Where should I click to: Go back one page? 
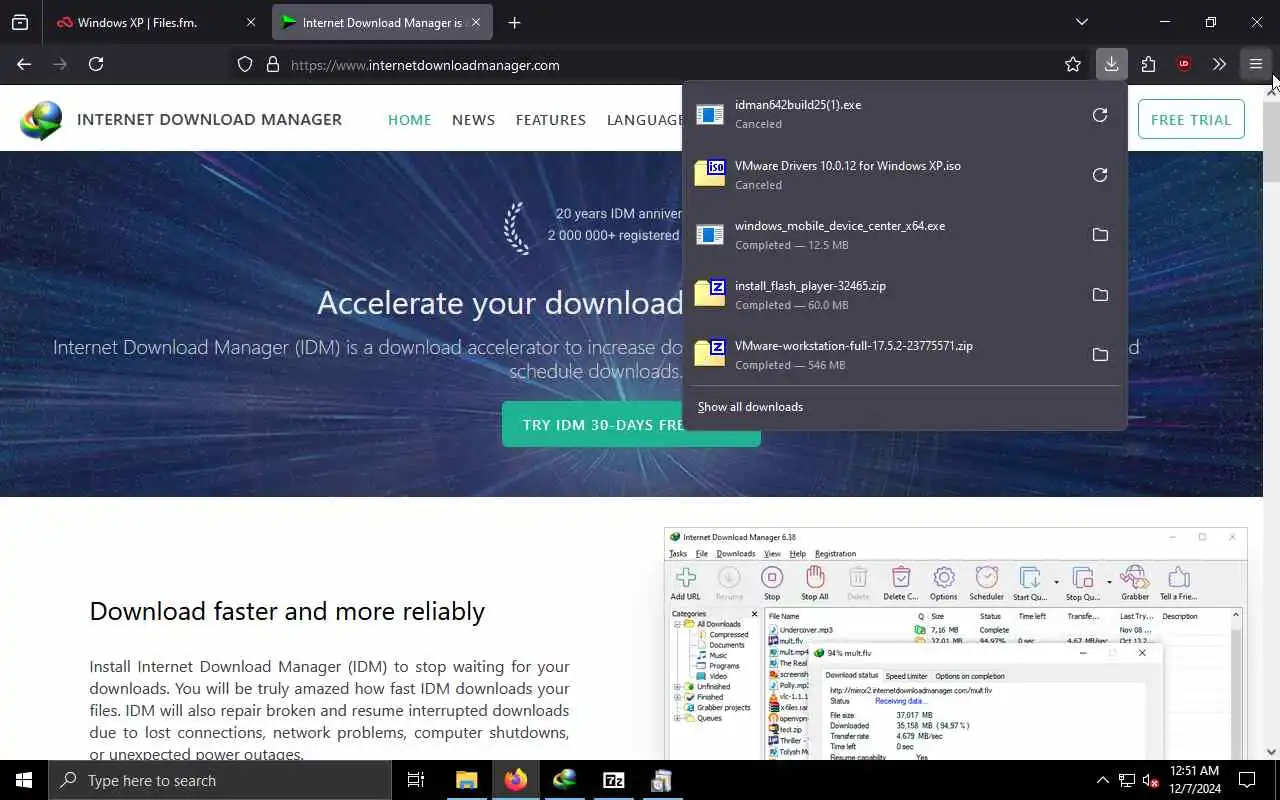(x=24, y=64)
